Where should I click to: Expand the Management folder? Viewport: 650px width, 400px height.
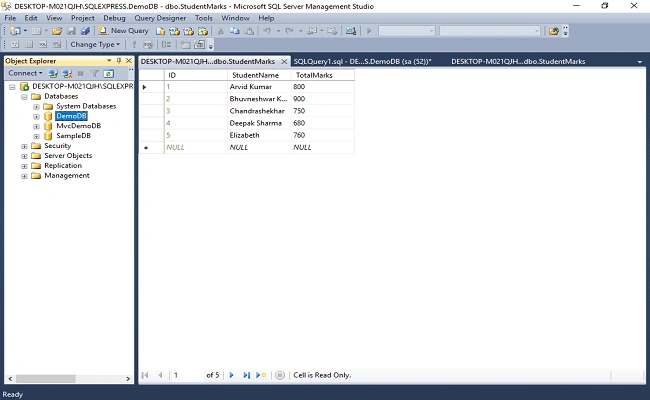(24, 176)
